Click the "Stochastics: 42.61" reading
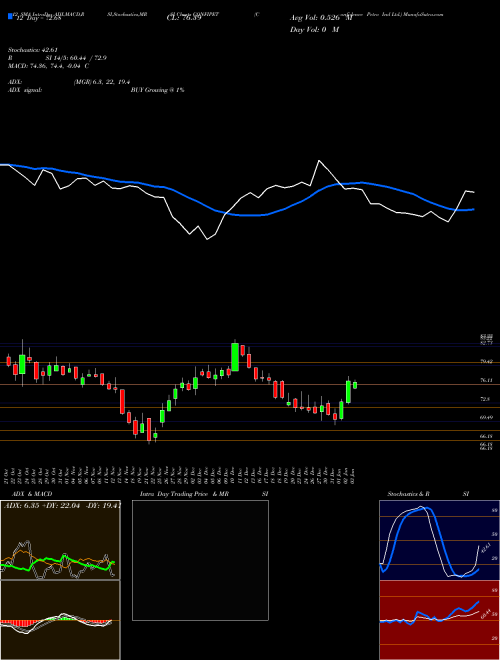500x660 pixels. pos(31,50)
